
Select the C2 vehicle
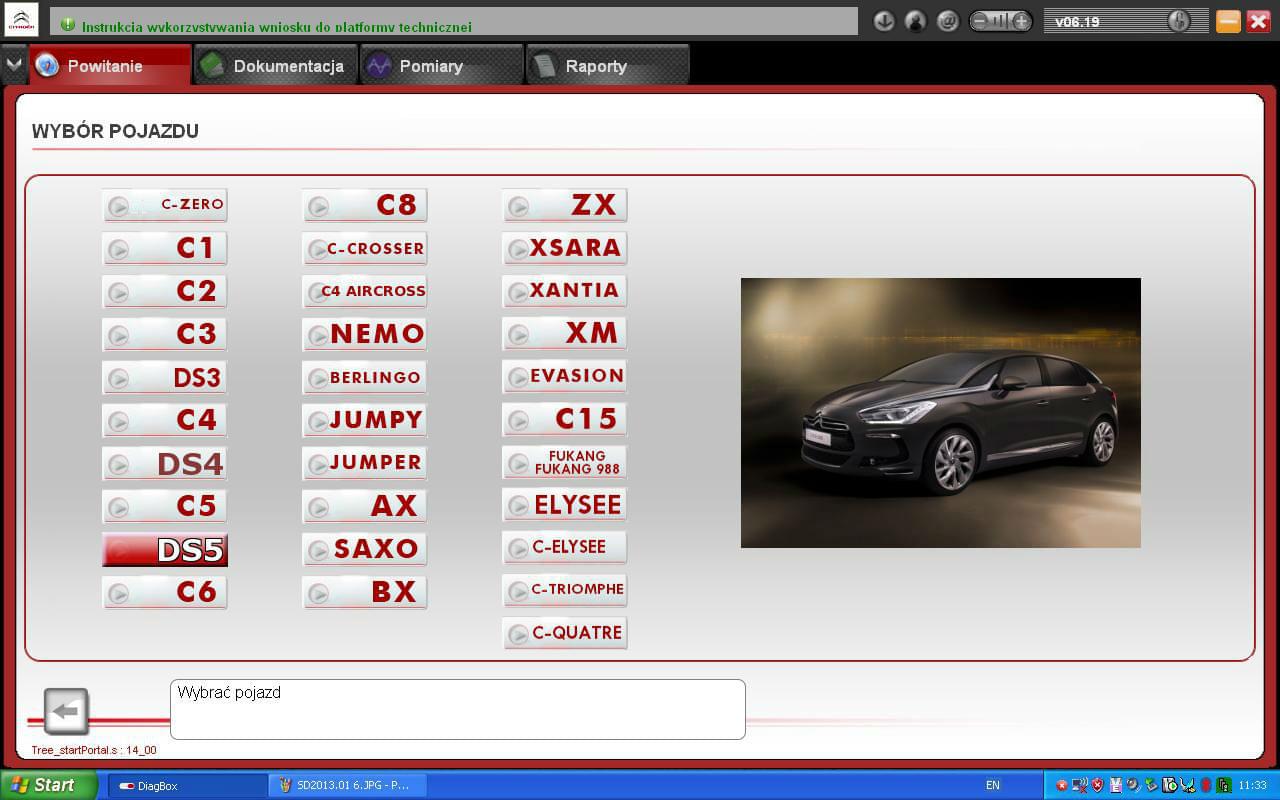tap(165, 291)
